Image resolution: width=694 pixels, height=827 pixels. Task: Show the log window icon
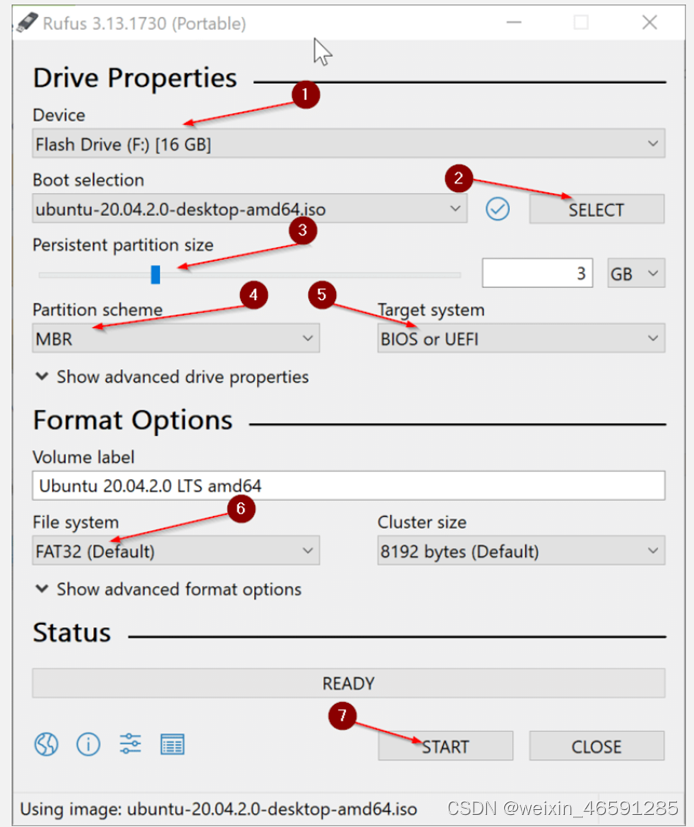click(x=172, y=745)
